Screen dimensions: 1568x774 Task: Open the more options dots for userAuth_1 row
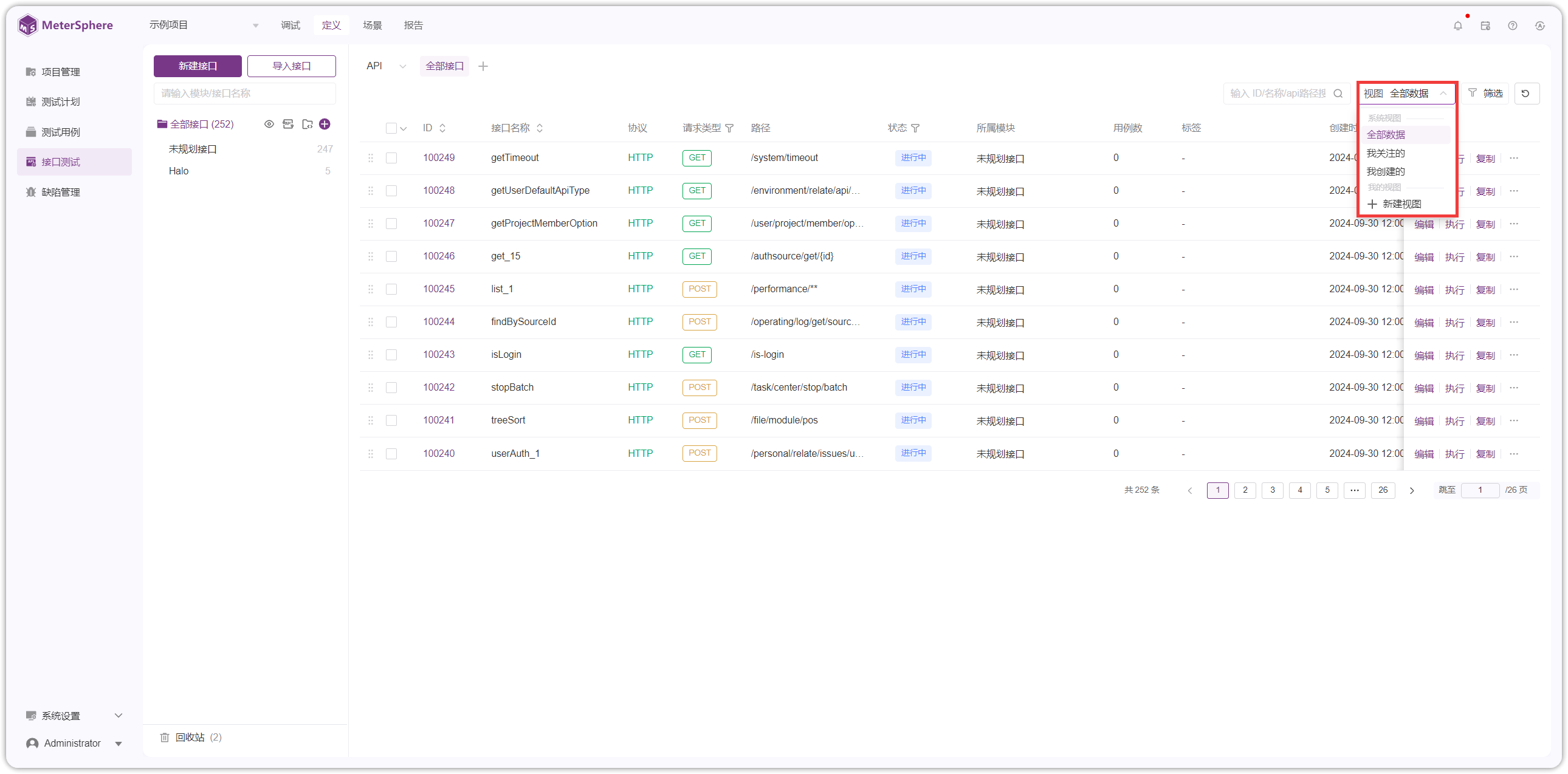coord(1514,453)
